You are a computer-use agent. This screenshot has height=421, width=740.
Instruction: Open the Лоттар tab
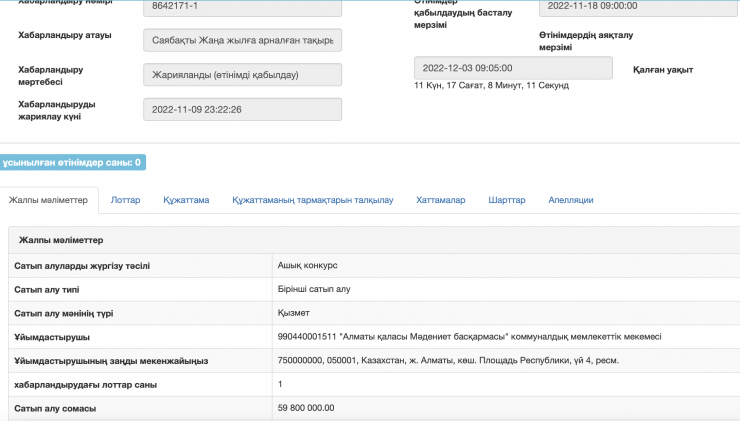pyautogui.click(x=125, y=200)
